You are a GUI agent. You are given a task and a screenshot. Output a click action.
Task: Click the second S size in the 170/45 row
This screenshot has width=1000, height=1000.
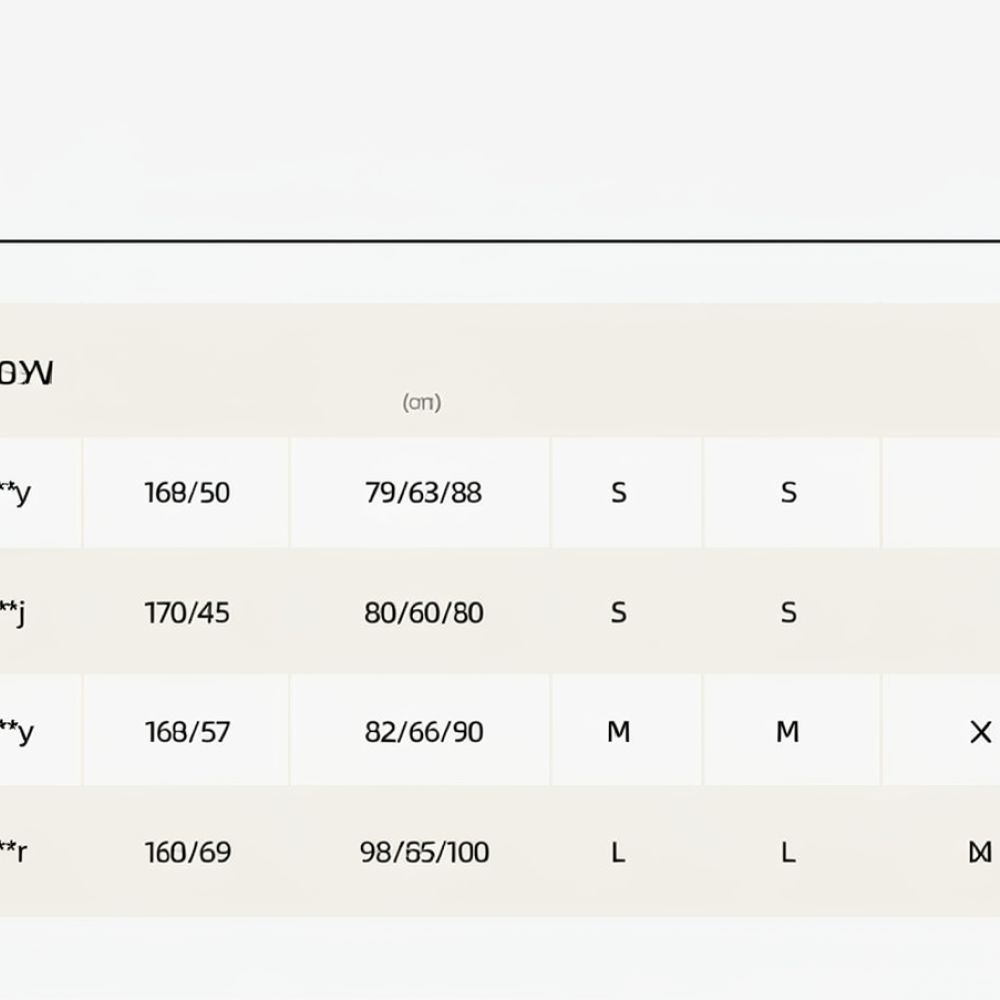point(789,613)
